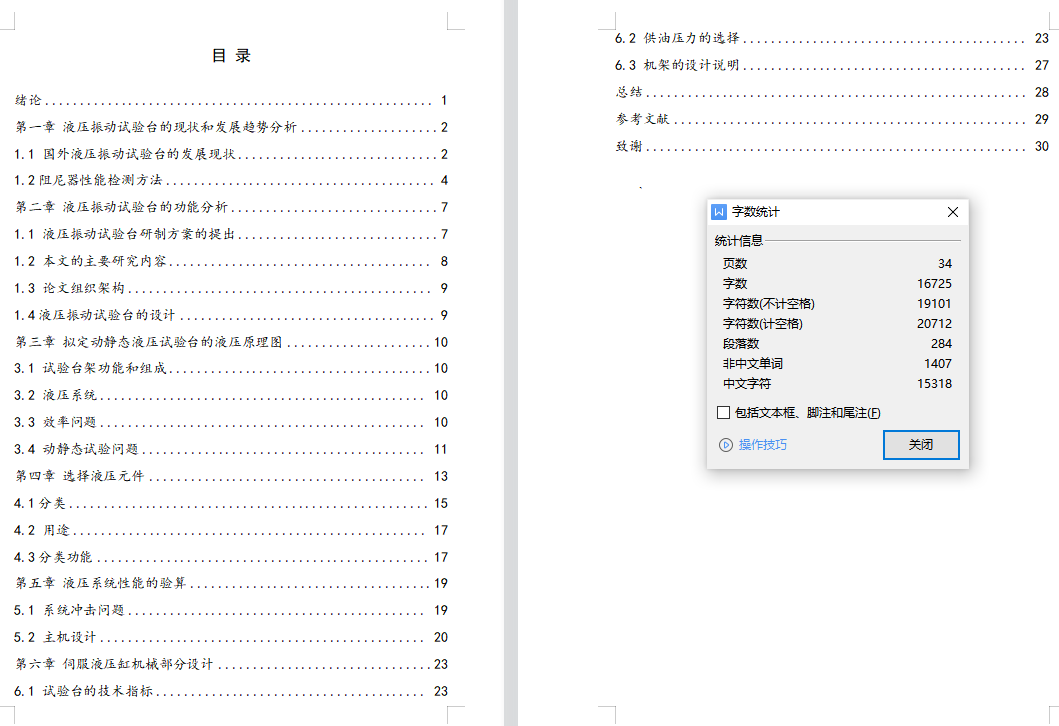Open 6.3 机架的设计说明 entry
This screenshot has width=1059, height=726.
tap(677, 65)
